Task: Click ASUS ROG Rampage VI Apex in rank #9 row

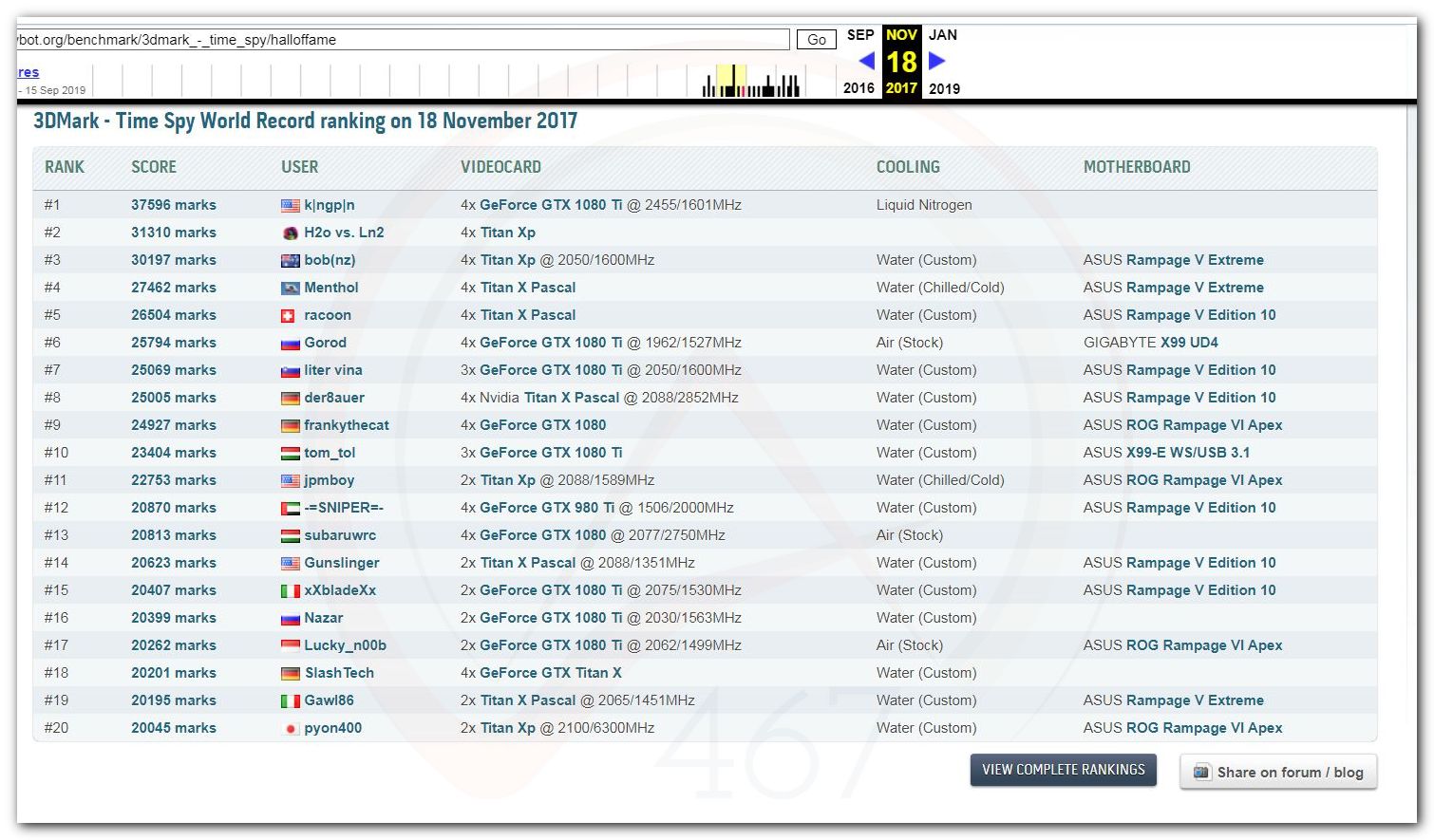Action: pos(1183,425)
